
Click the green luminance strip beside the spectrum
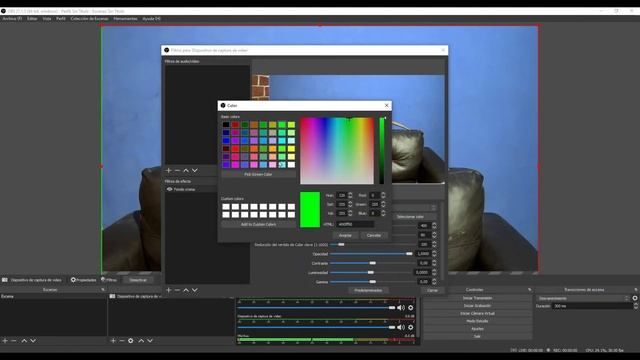tap(382, 151)
